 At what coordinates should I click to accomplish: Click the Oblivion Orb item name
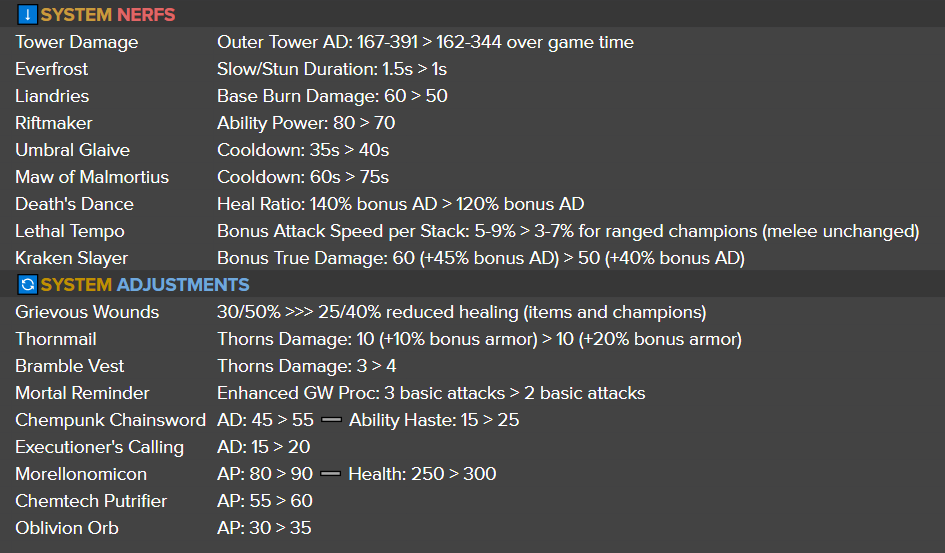(x=66, y=528)
